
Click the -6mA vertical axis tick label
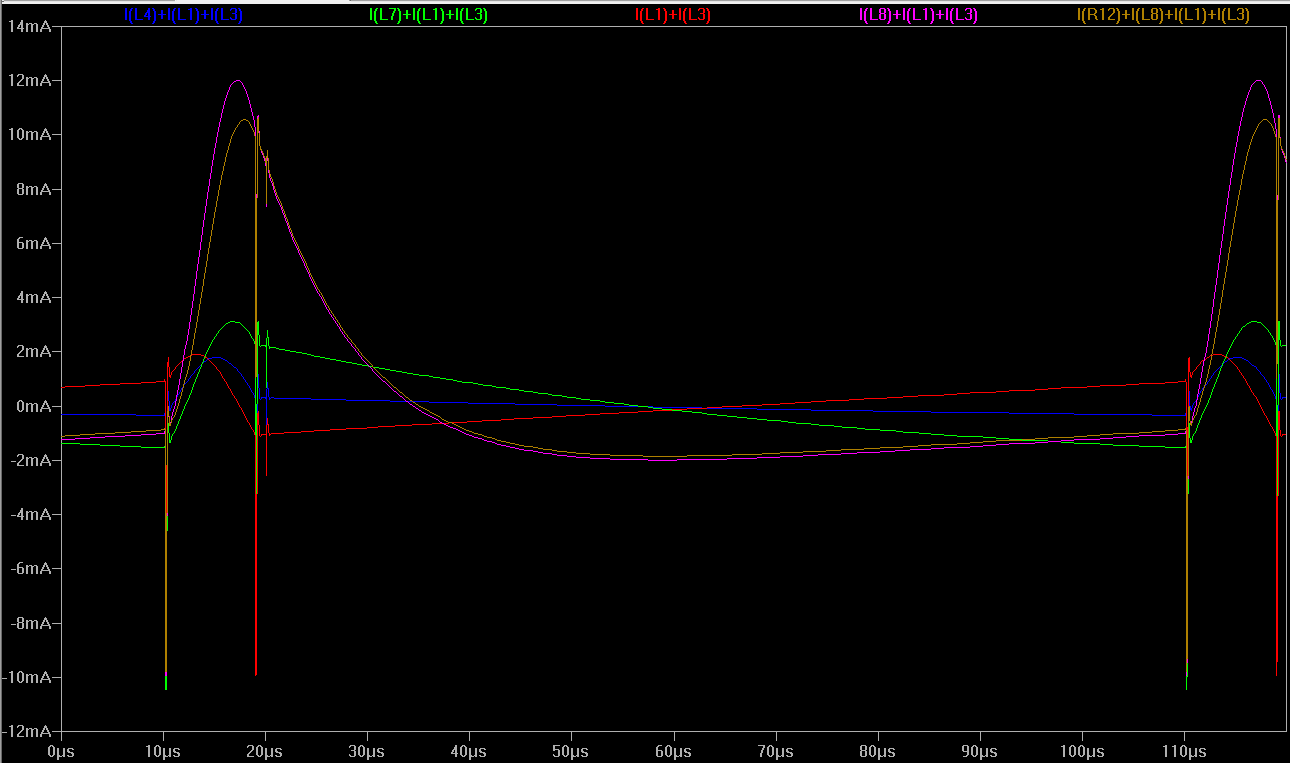pos(32,569)
